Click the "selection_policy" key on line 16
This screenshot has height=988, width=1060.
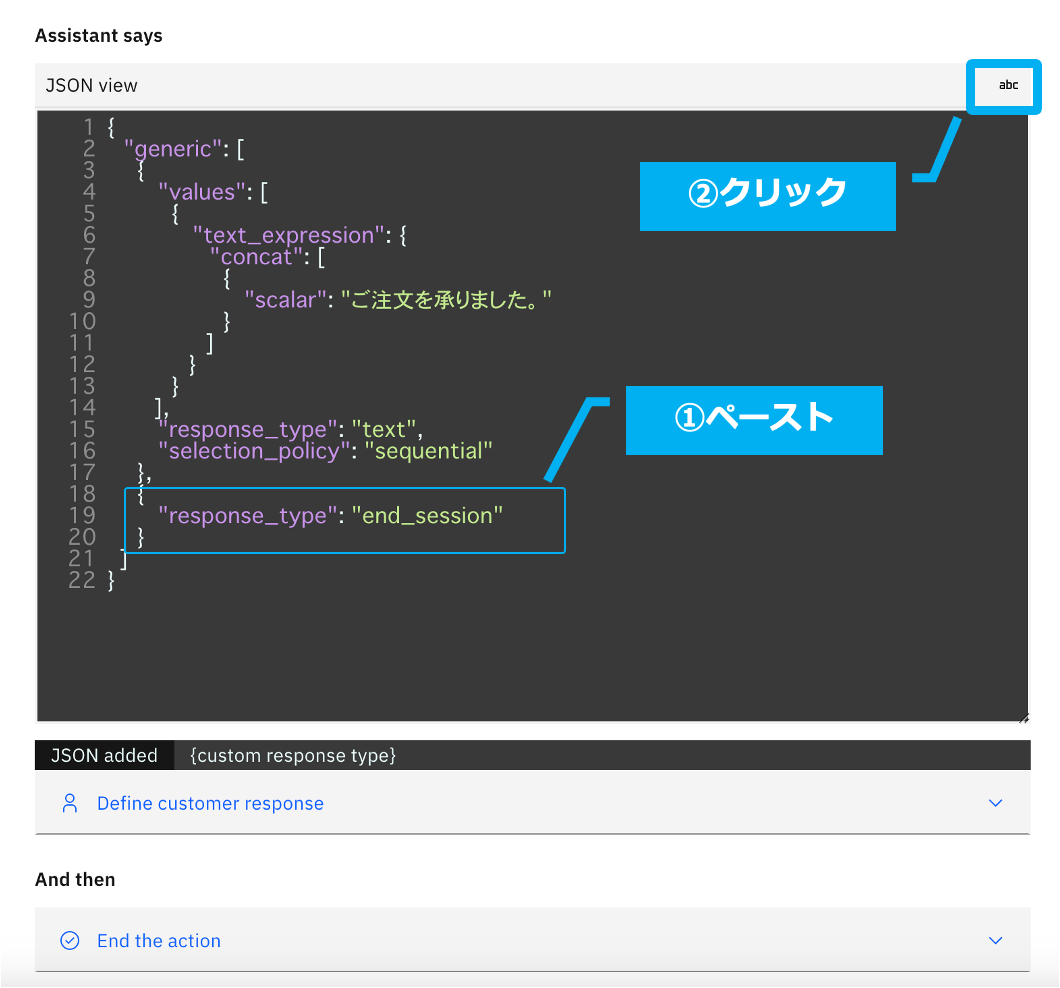click(x=254, y=451)
